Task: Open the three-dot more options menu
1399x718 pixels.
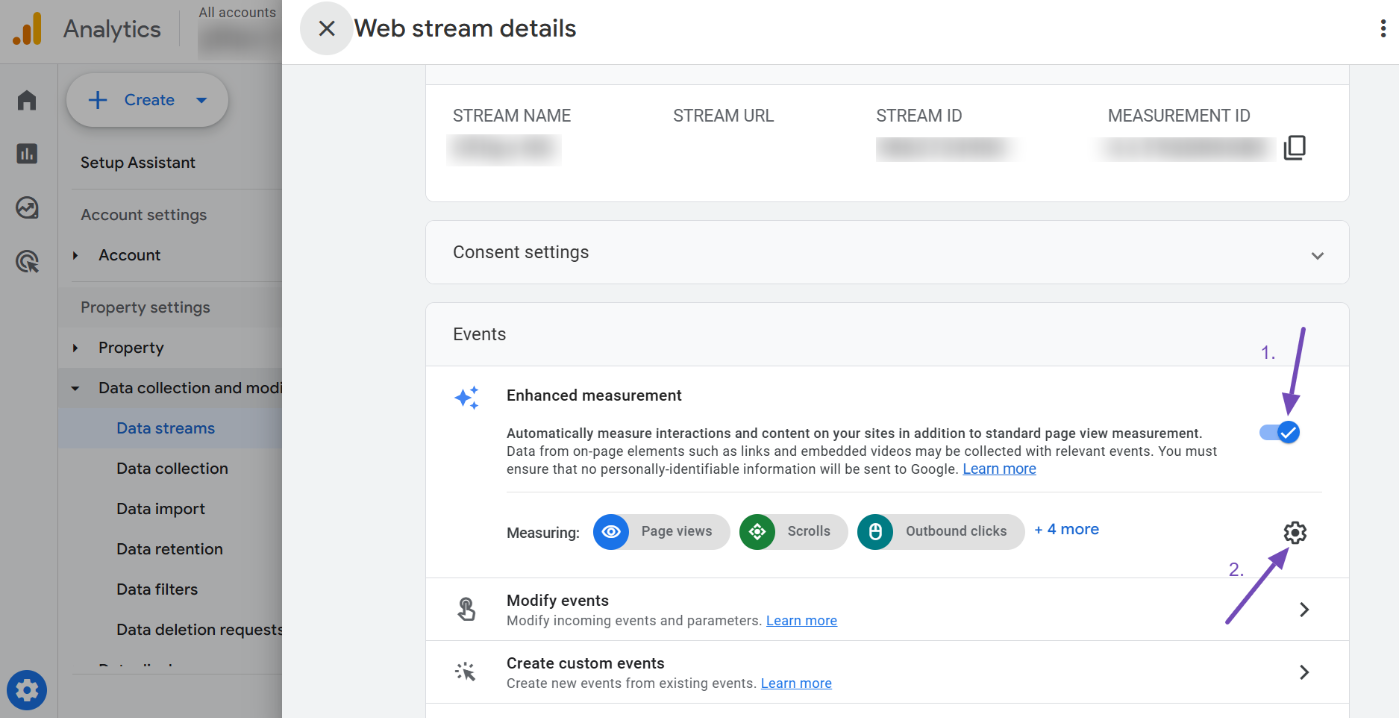Action: pos(1383,29)
